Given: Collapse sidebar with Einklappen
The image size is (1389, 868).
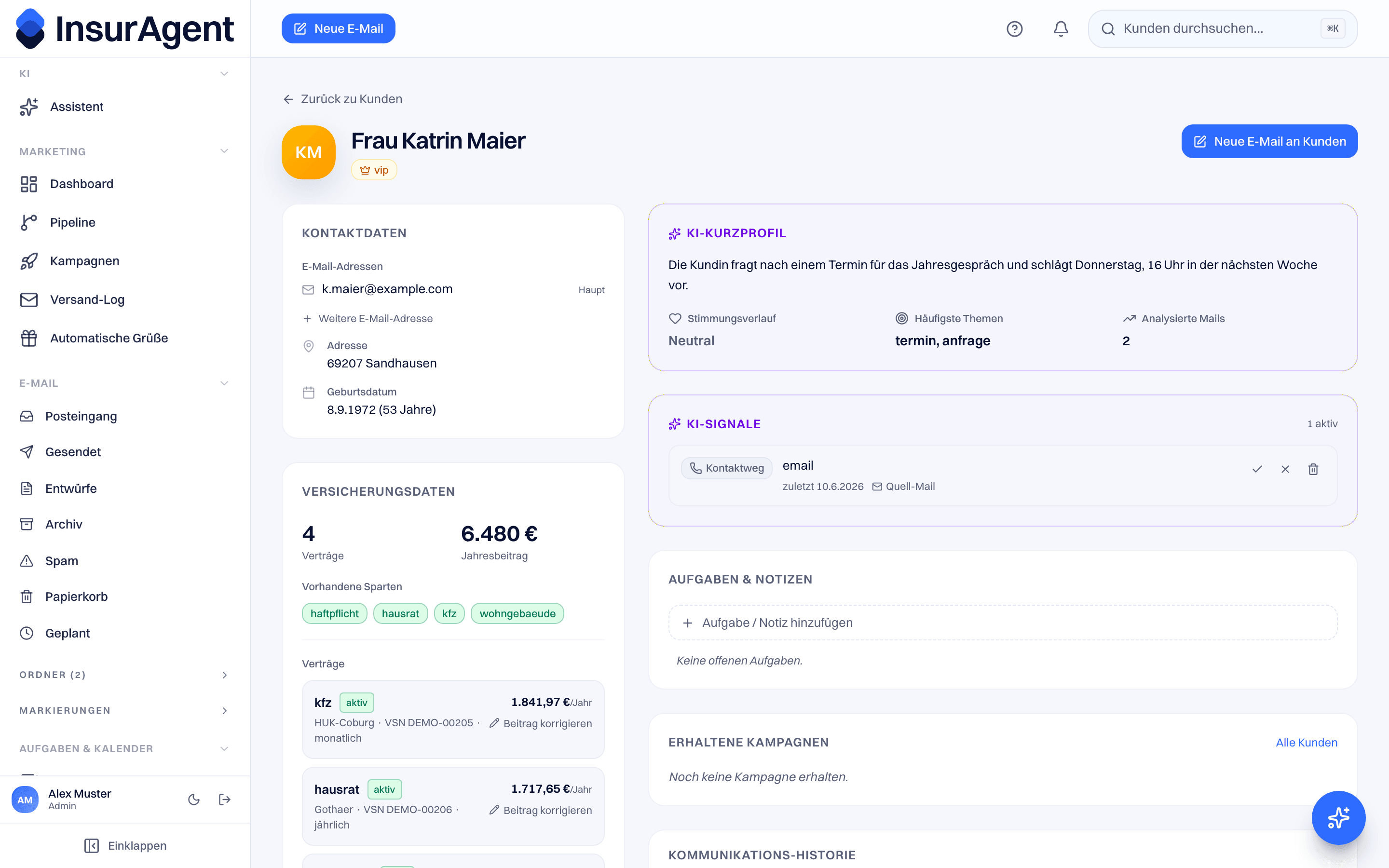Looking at the screenshot, I should point(125,846).
